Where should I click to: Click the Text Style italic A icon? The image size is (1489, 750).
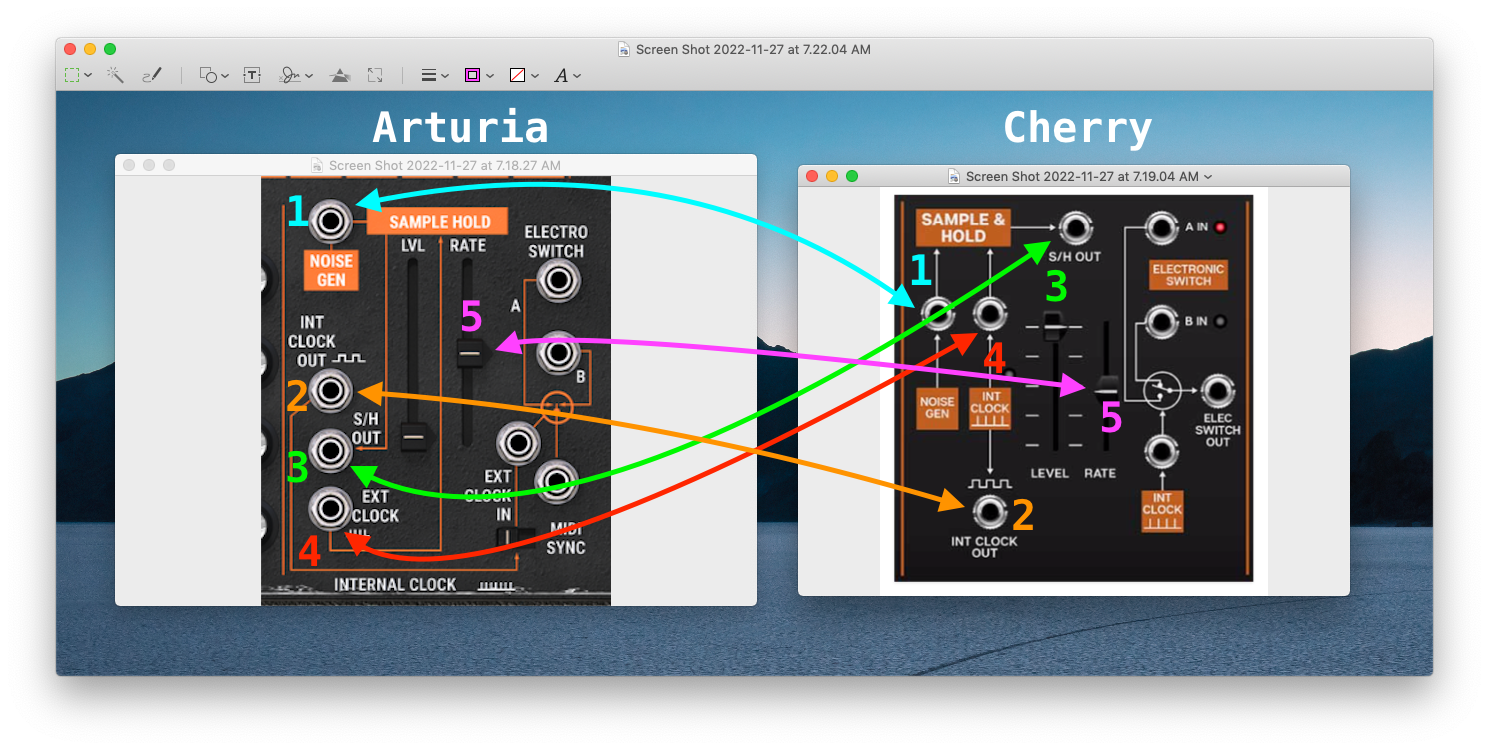(x=561, y=75)
